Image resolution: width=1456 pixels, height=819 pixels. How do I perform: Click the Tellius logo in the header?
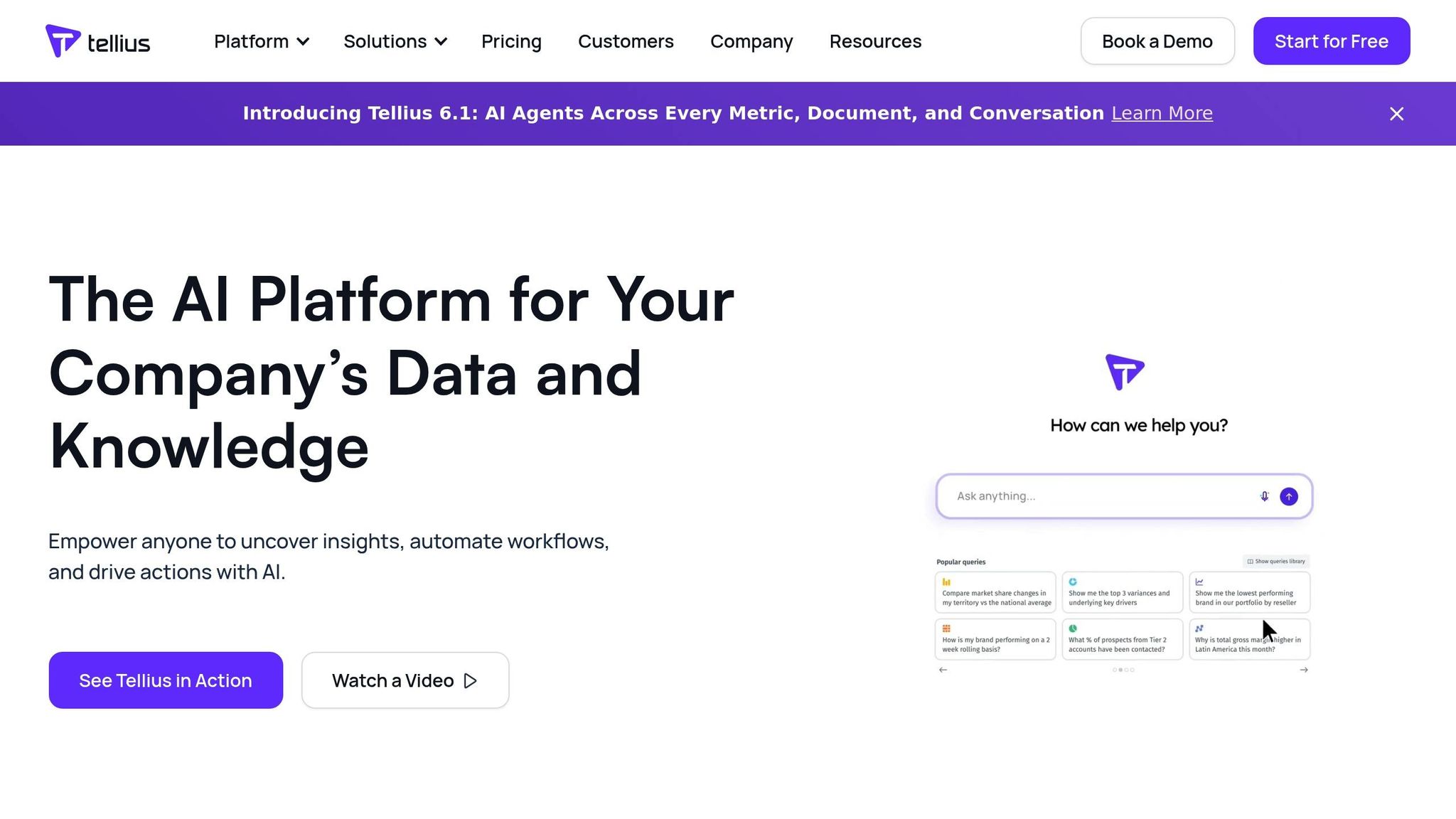(x=98, y=41)
